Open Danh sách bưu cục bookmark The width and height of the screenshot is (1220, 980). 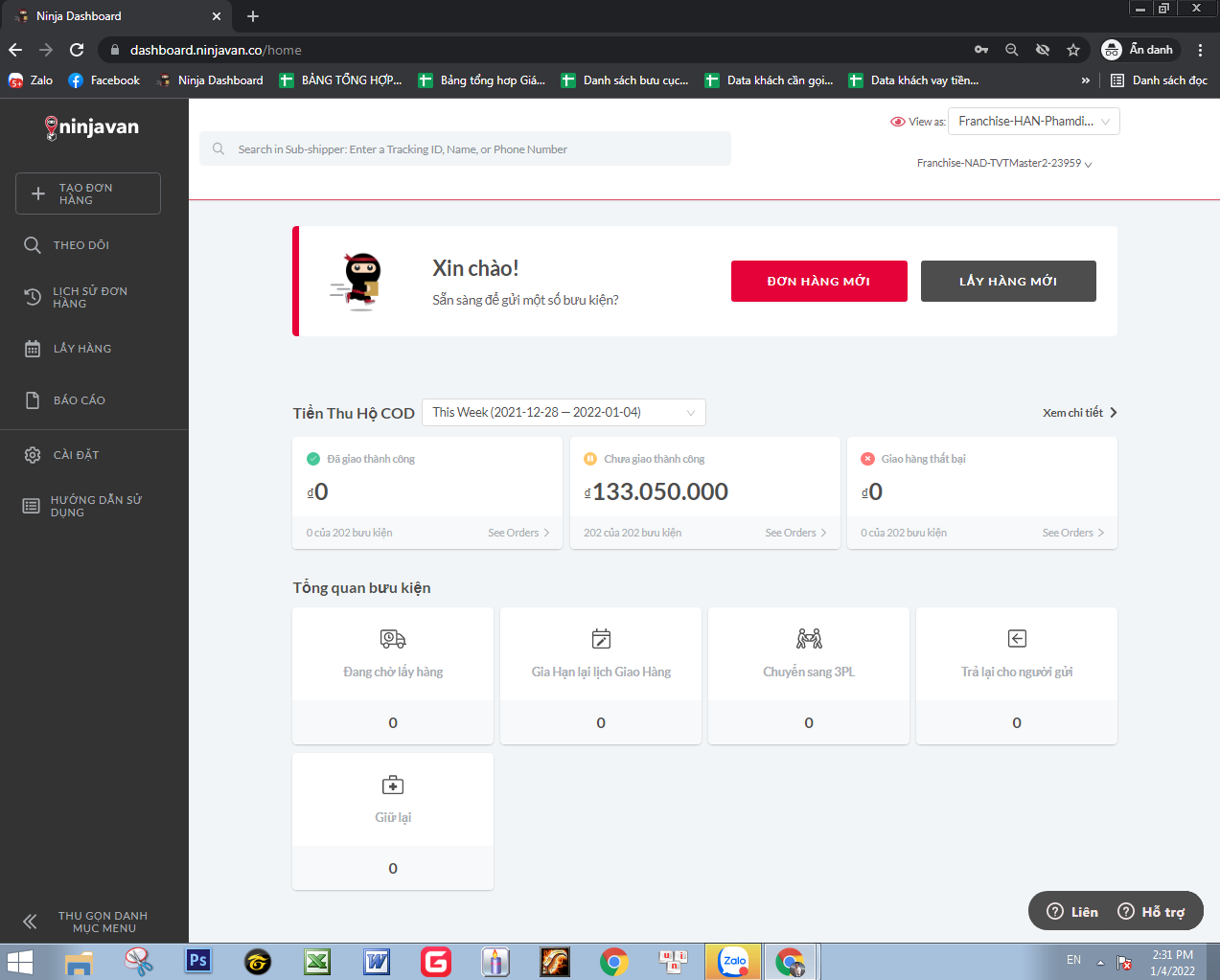625,80
